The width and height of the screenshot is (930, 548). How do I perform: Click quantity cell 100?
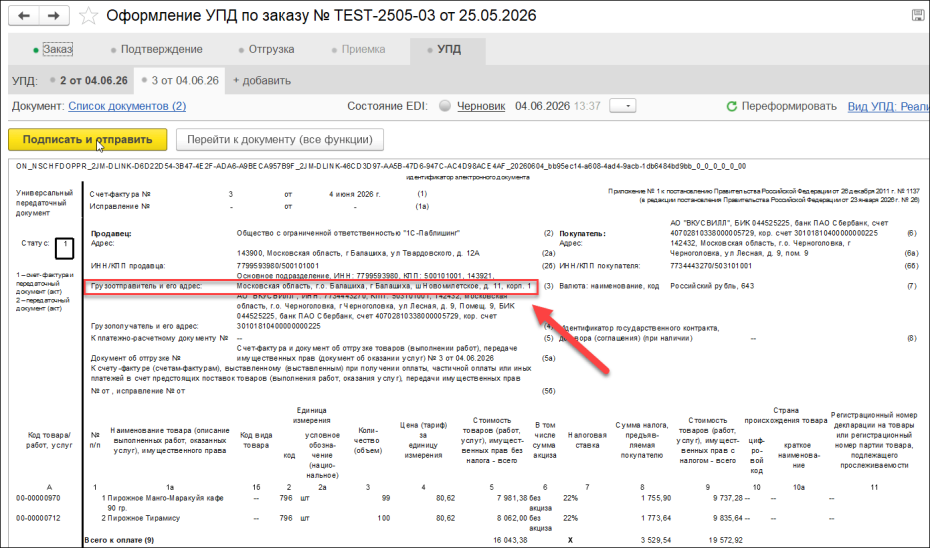pos(384,518)
